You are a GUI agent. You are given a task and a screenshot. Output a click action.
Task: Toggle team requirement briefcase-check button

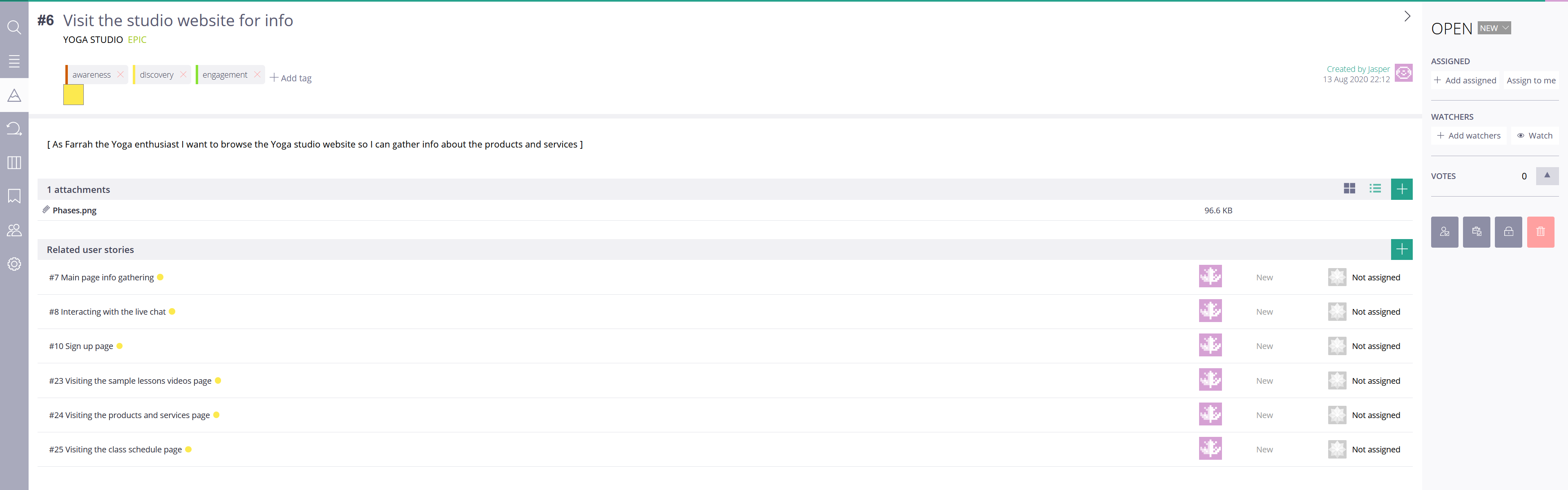coord(1476,232)
